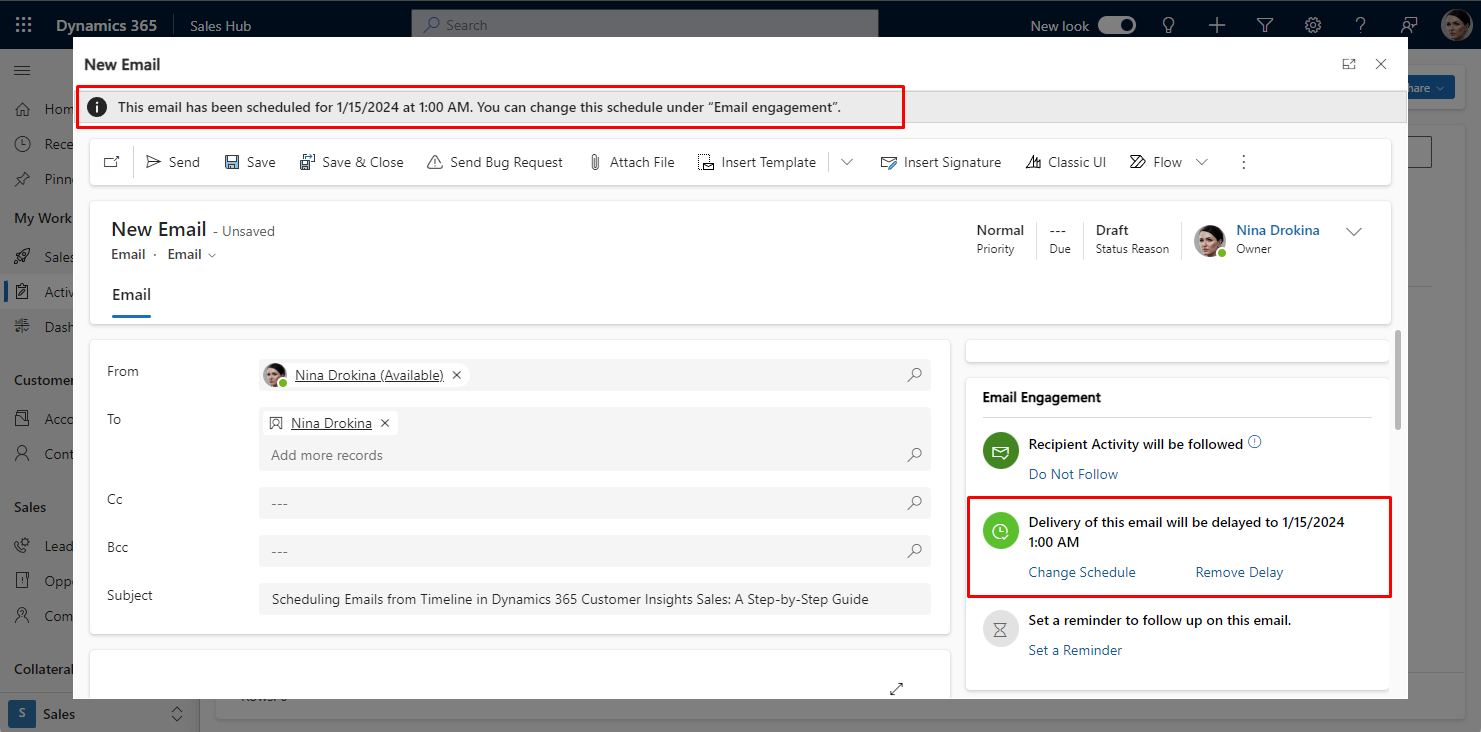The image size is (1481, 732).
Task: Click the green followed envelope icon
Action: coord(1000,452)
